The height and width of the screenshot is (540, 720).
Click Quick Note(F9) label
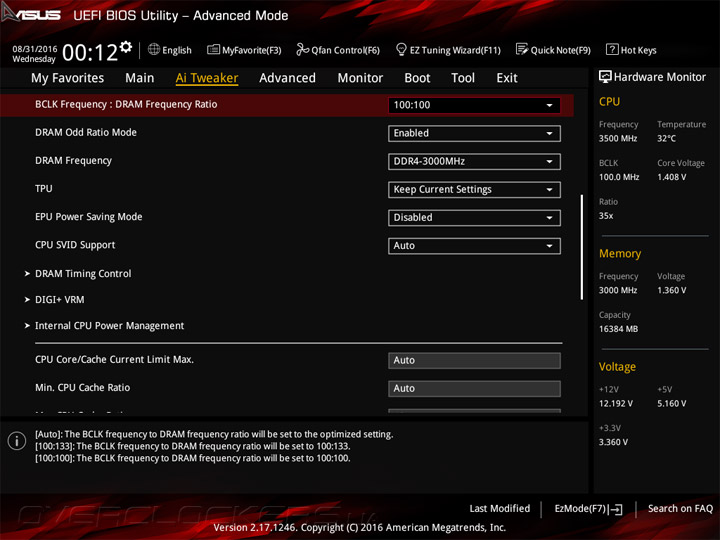(561, 50)
